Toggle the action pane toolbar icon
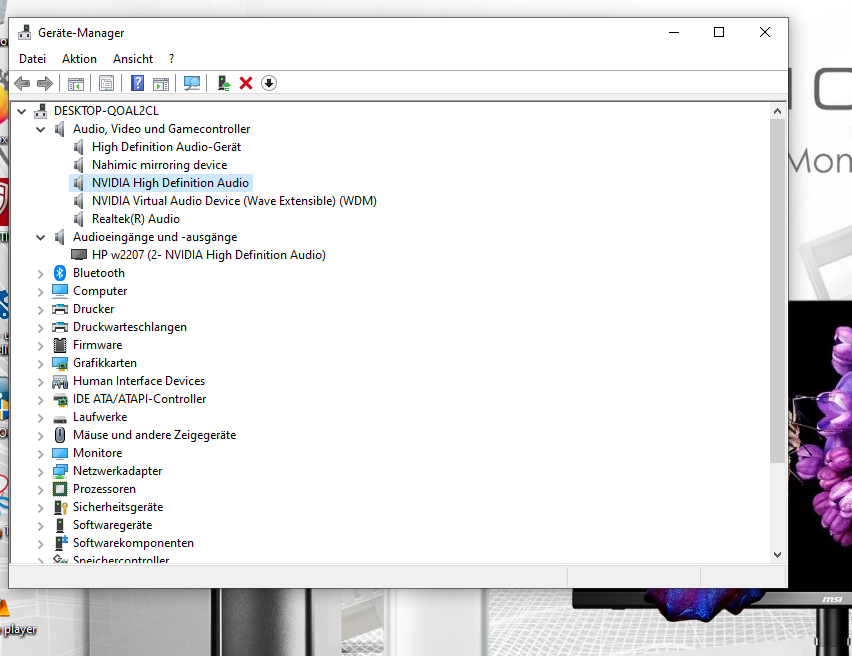The height and width of the screenshot is (656, 852). coord(161,84)
